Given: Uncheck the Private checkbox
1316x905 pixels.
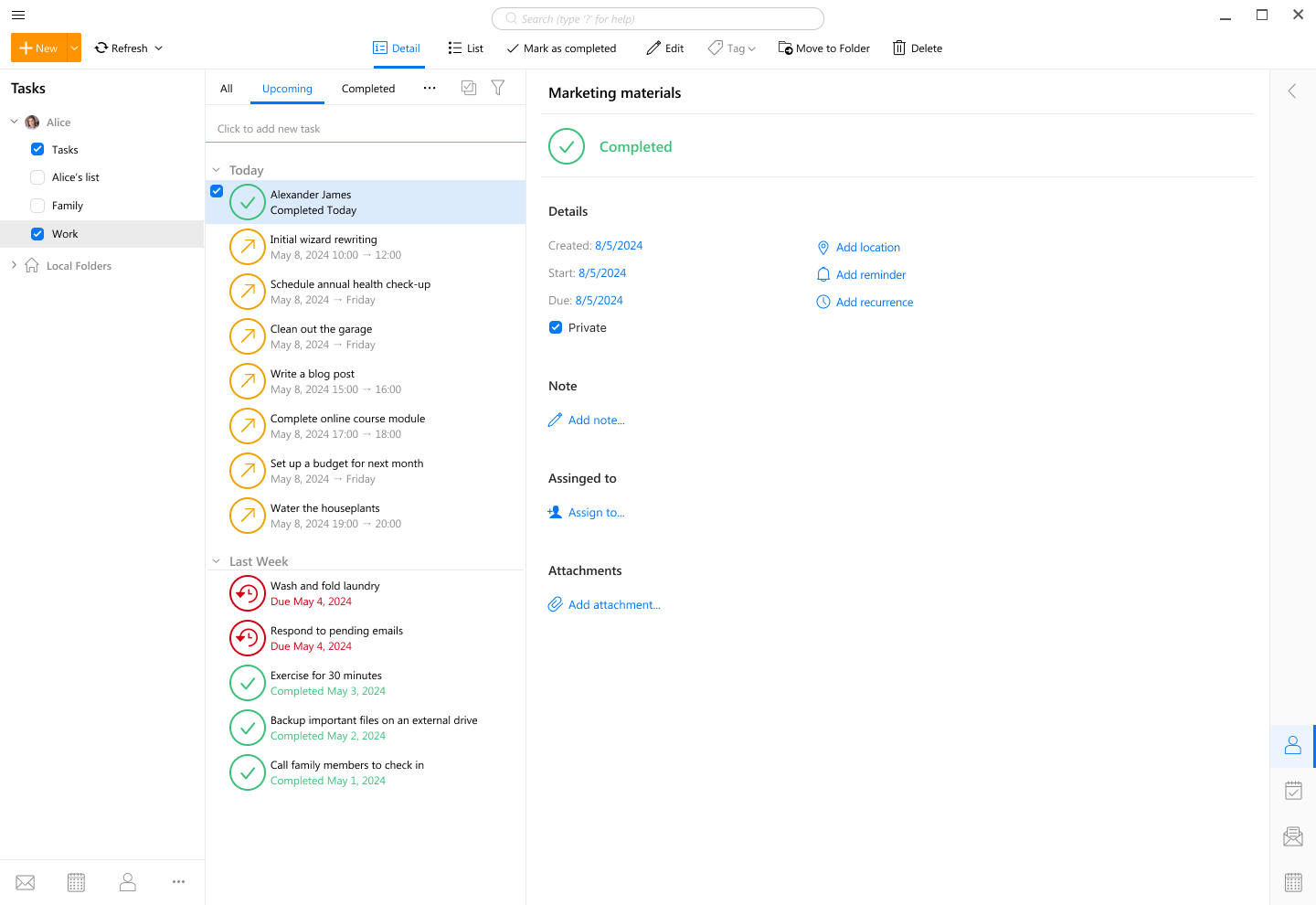Looking at the screenshot, I should [556, 327].
